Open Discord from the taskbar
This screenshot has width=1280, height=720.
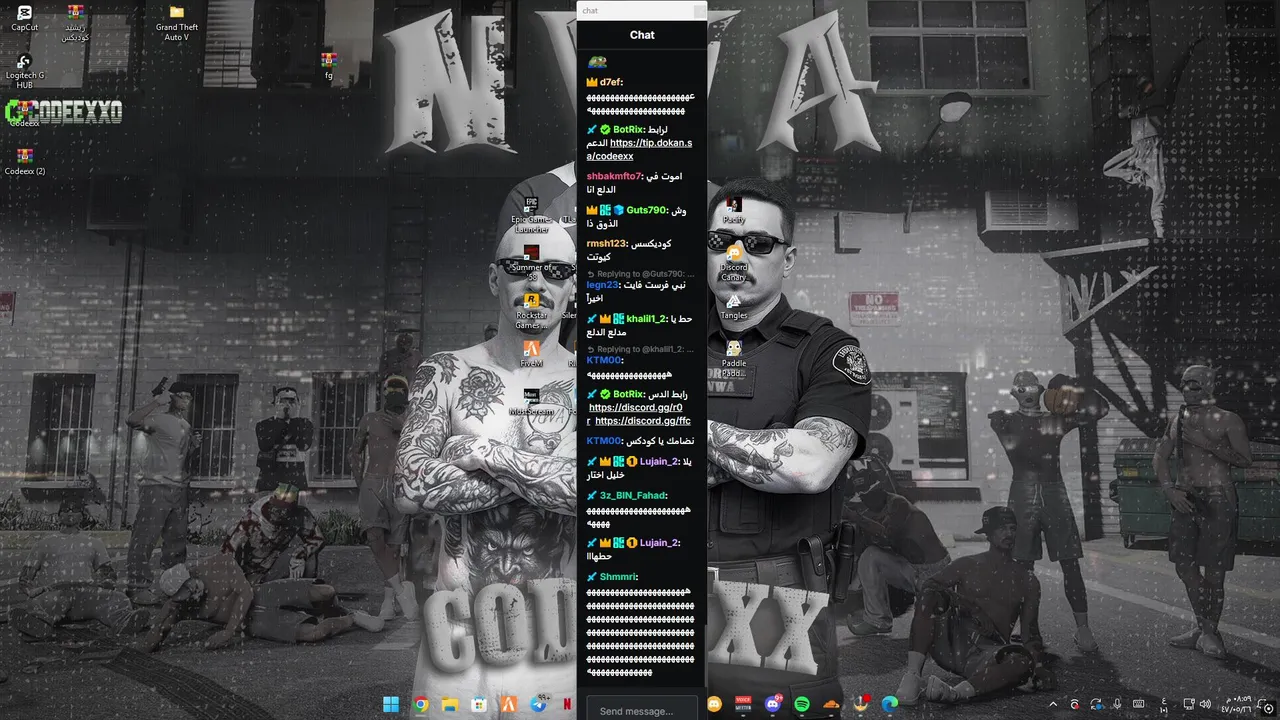(x=773, y=704)
